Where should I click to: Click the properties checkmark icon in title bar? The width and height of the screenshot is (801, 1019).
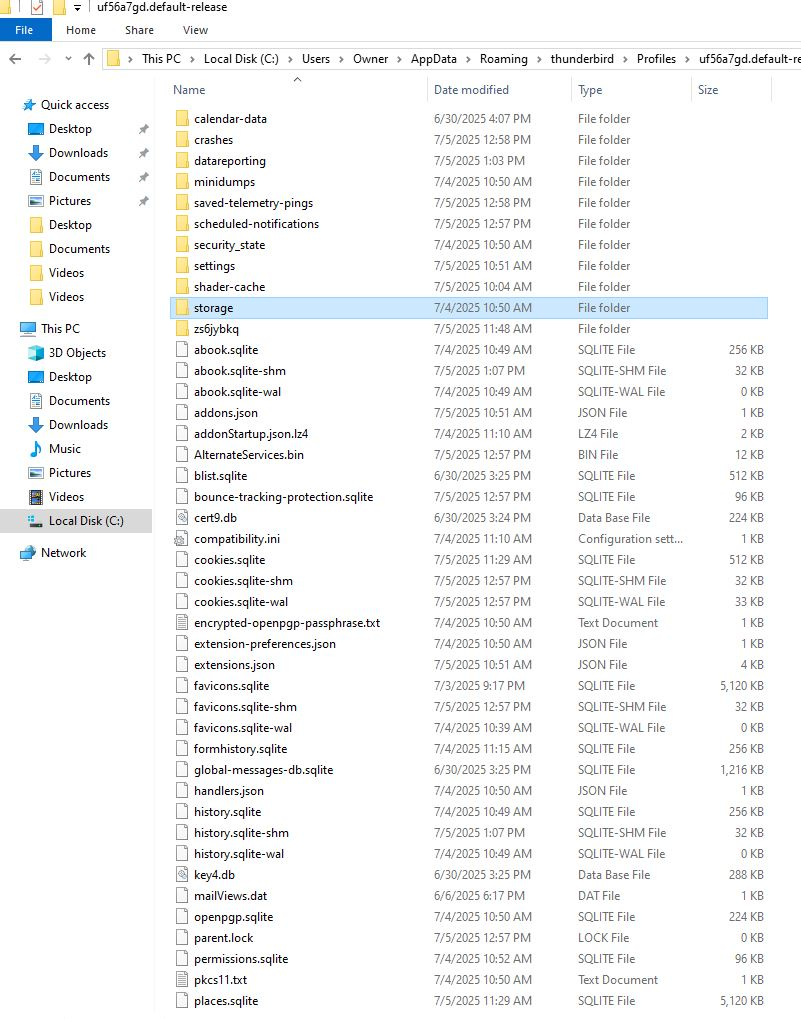click(37, 7)
